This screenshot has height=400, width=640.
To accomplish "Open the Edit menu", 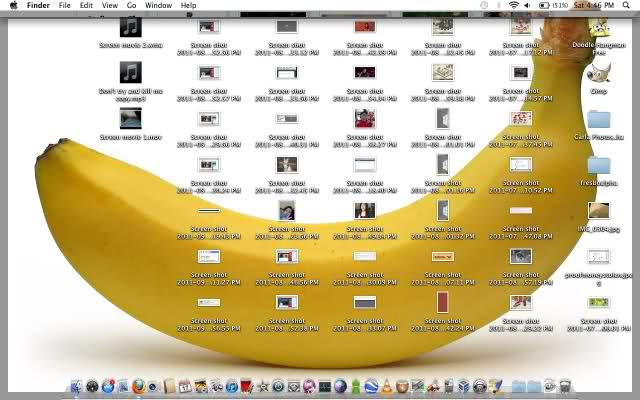I will (x=86, y=5).
